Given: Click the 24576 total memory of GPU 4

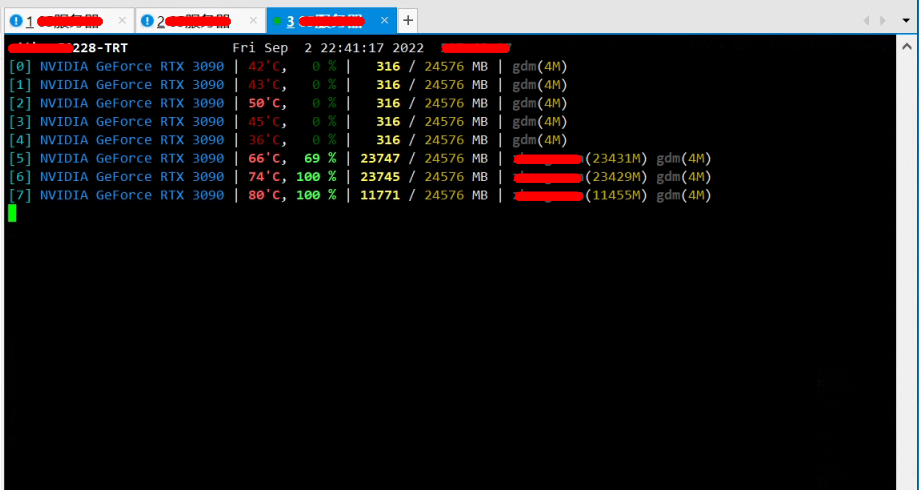Looking at the screenshot, I should 445,140.
